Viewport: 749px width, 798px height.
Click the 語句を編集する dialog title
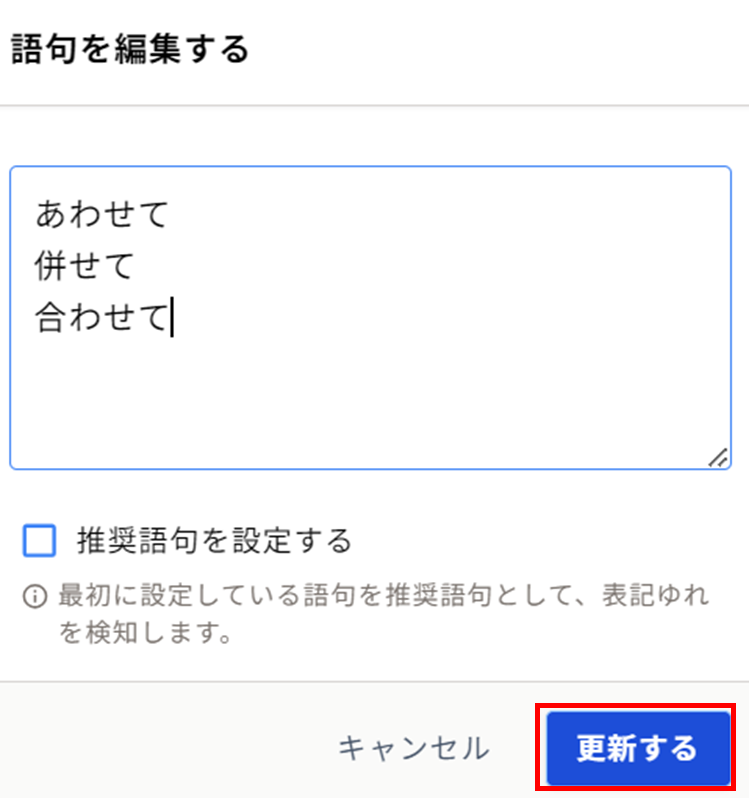tap(130, 49)
